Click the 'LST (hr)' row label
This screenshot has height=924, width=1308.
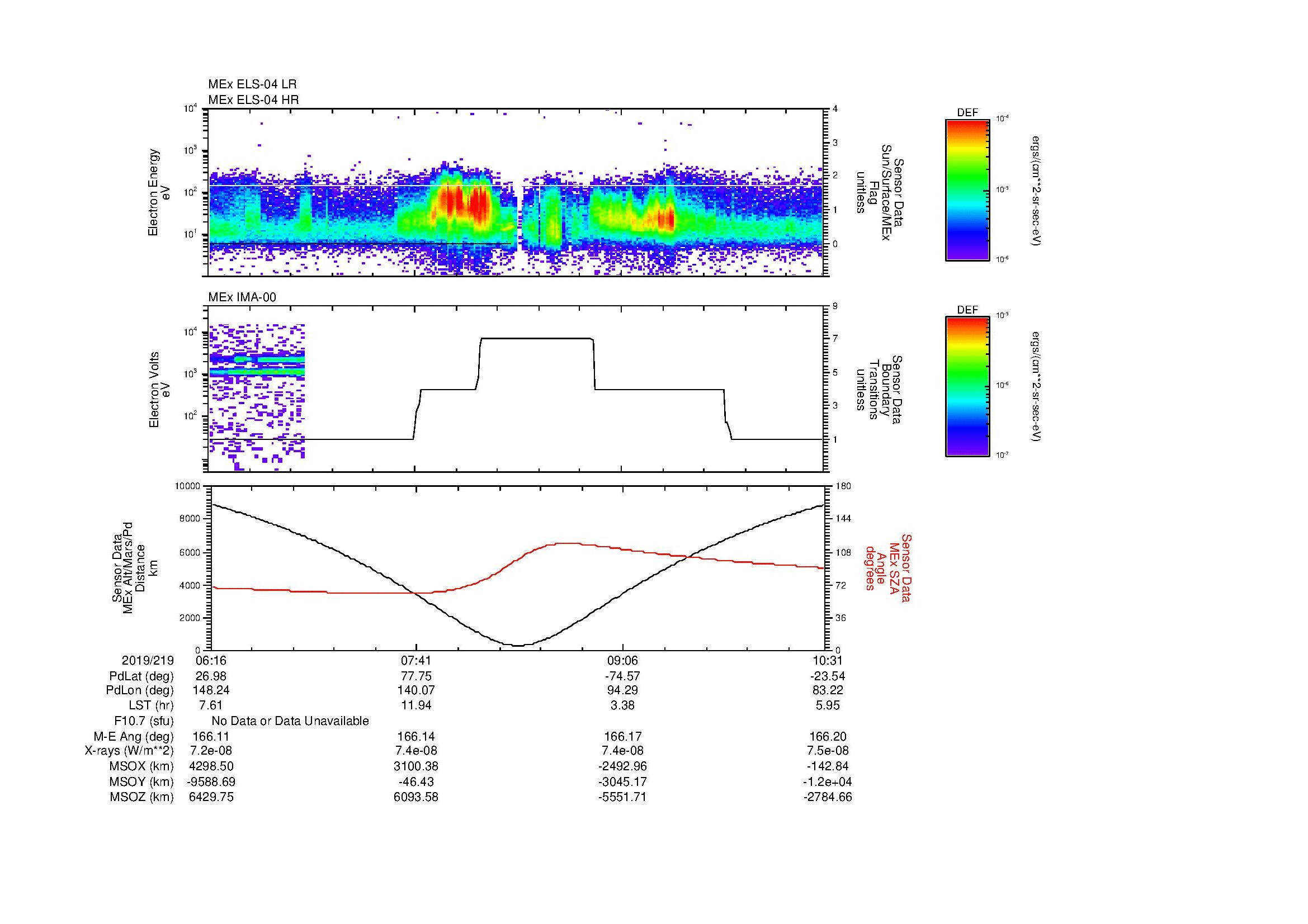click(151, 705)
